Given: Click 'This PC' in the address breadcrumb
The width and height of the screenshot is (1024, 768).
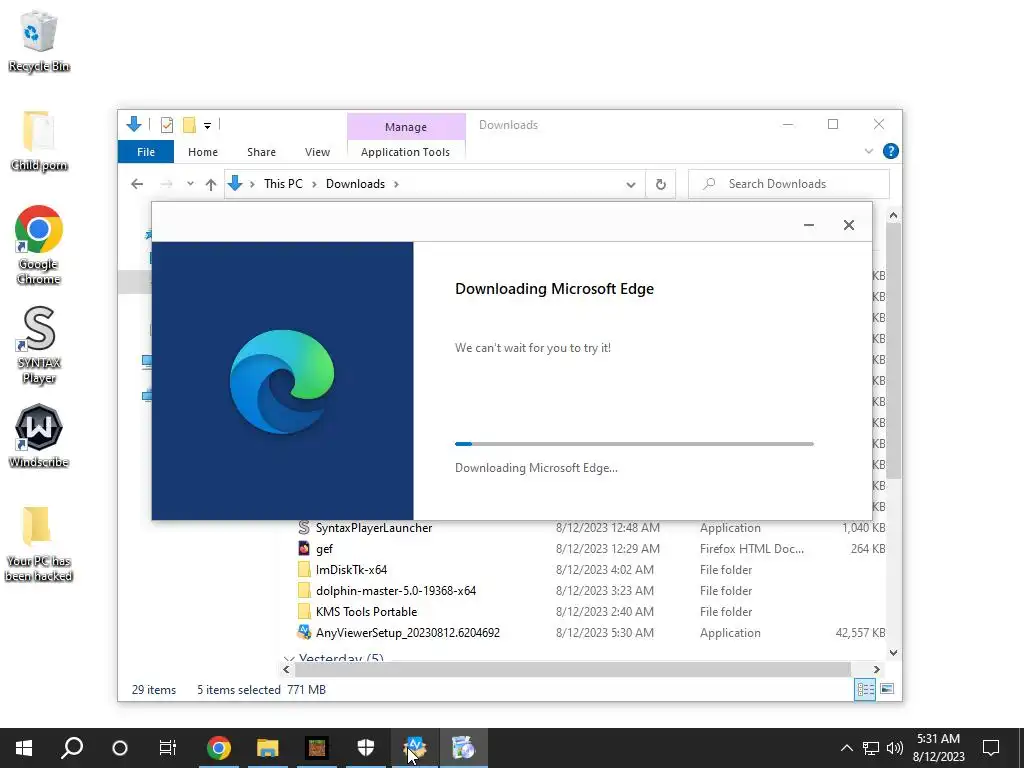Looking at the screenshot, I should (x=283, y=184).
